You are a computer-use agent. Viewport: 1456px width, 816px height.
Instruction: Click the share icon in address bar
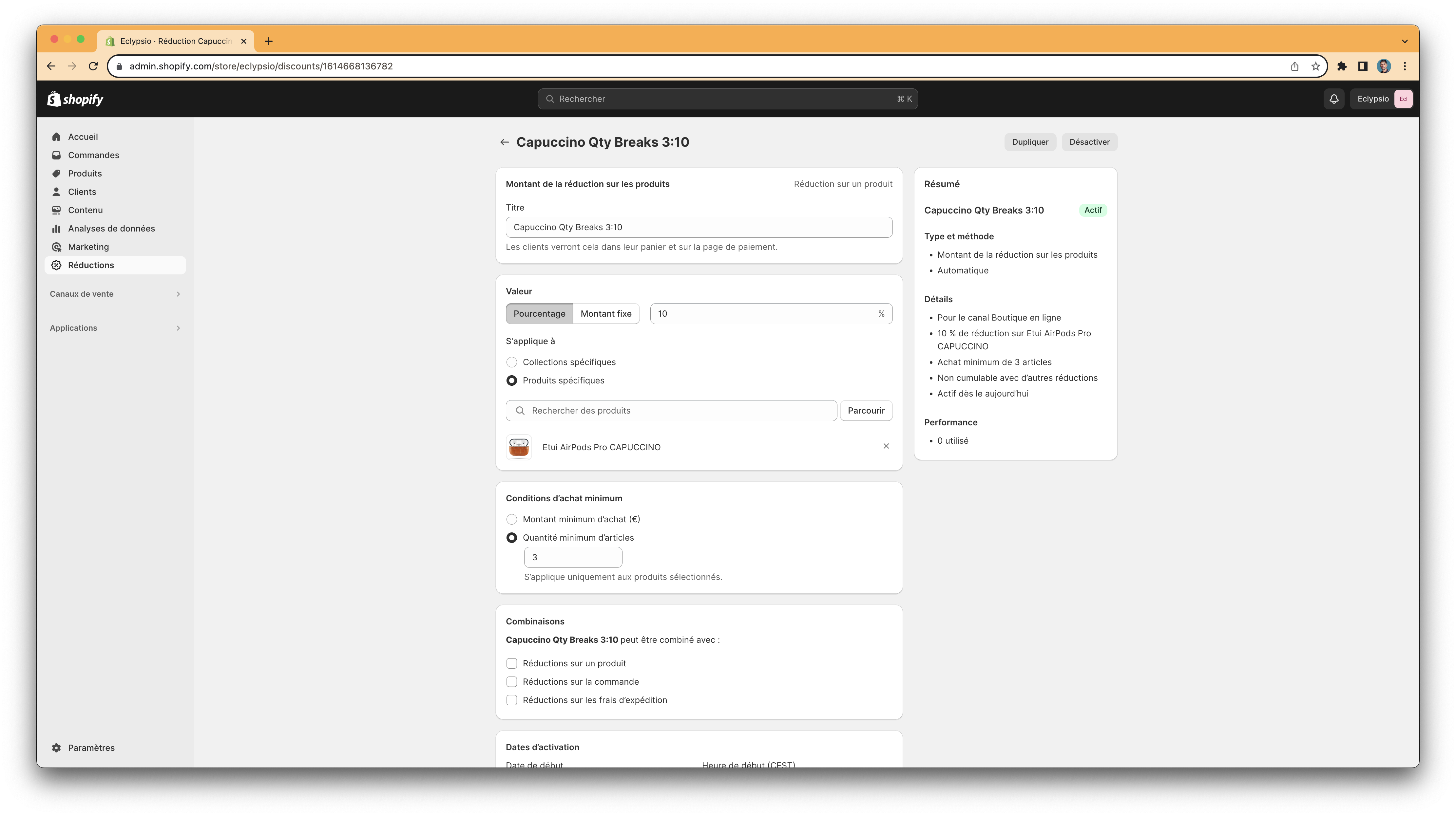(x=1294, y=66)
